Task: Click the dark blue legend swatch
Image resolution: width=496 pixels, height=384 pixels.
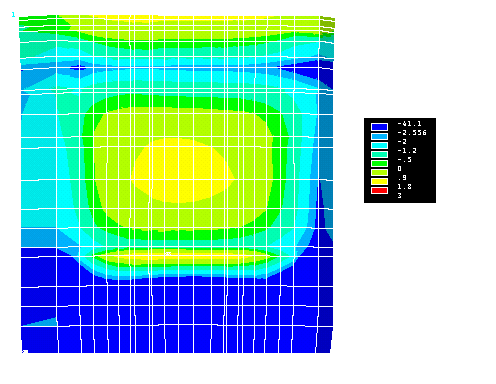Action: 379,127
